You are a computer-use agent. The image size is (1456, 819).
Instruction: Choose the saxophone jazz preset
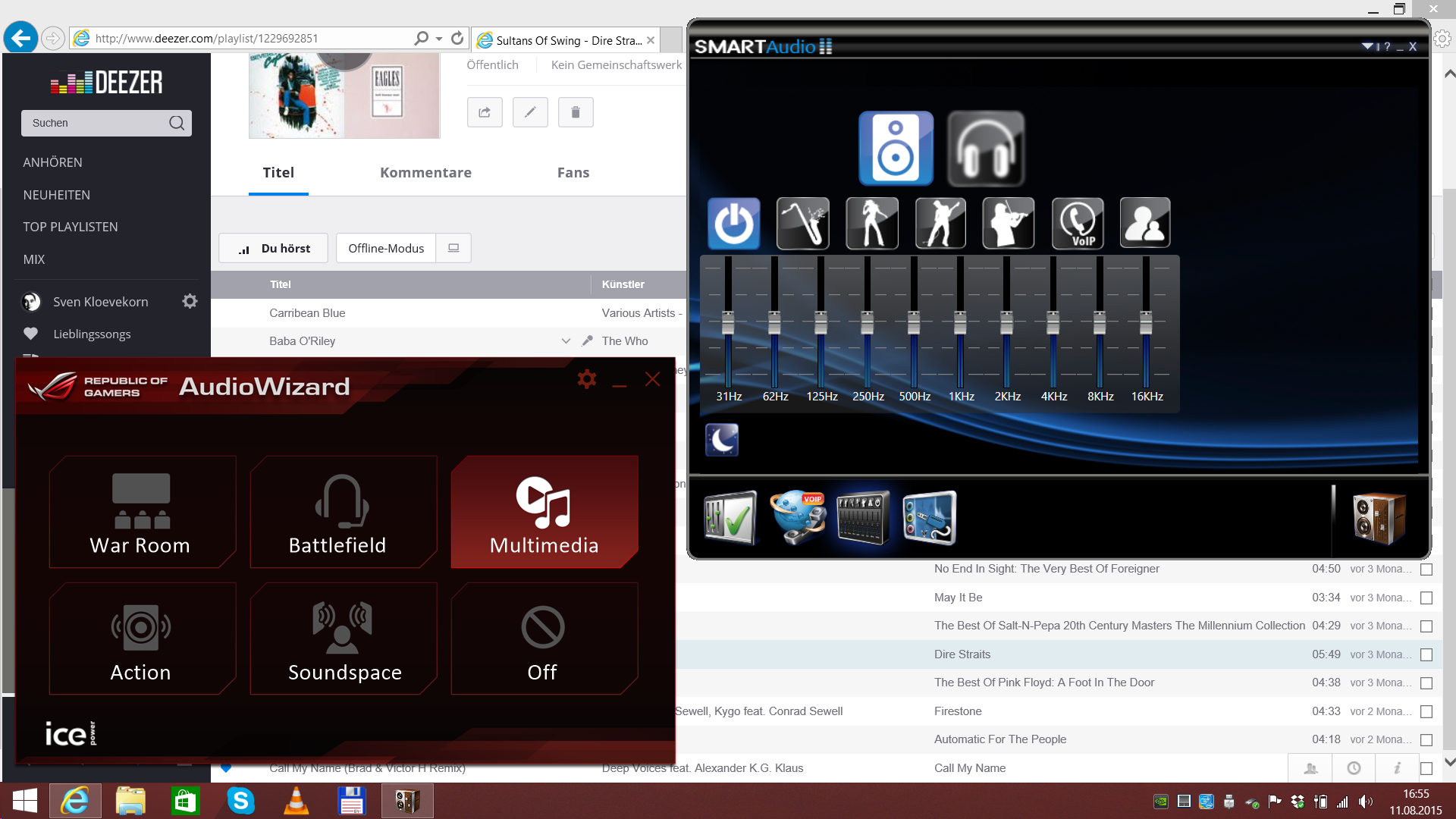[802, 224]
